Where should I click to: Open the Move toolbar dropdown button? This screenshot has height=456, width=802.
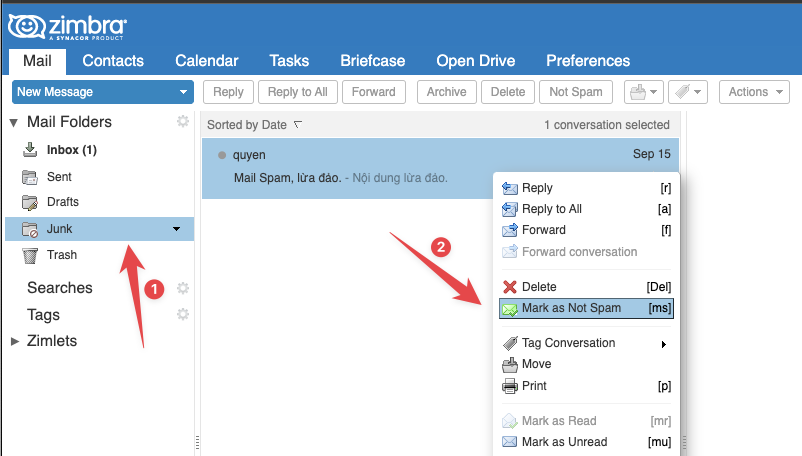pos(643,92)
